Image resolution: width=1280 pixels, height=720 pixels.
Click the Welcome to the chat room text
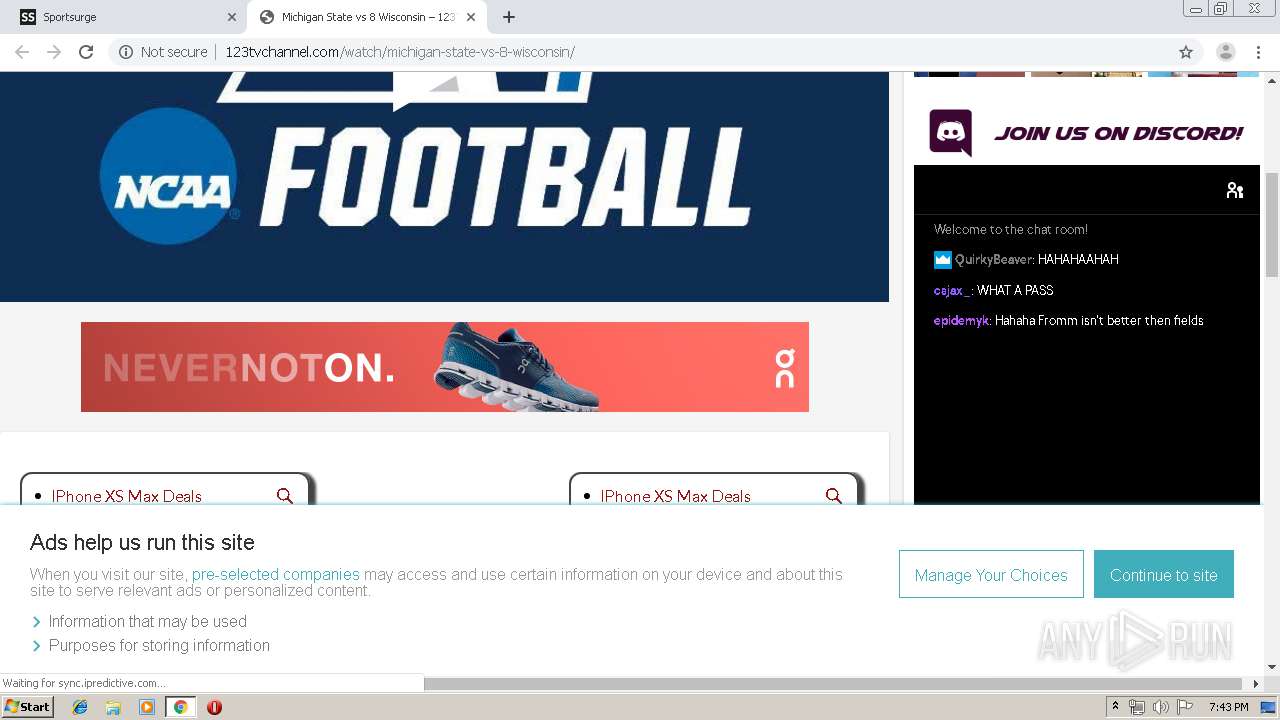(x=1010, y=229)
